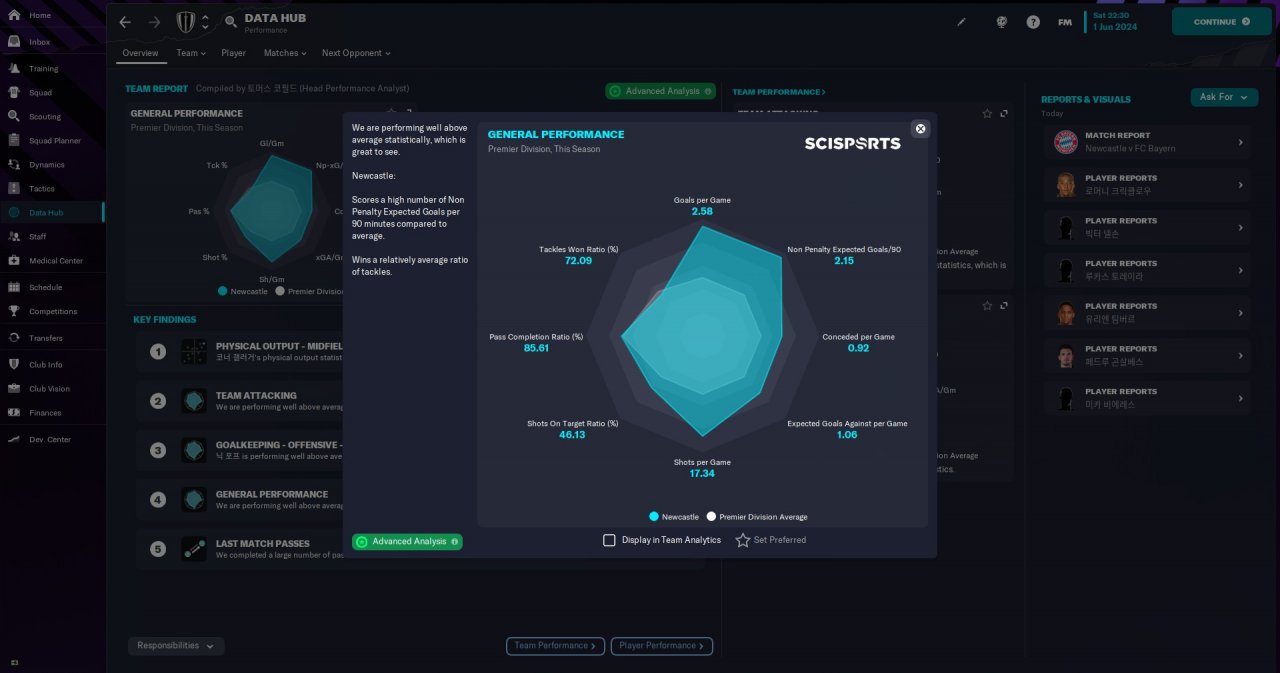Click the search magnifier icon
1280x673 pixels.
click(x=231, y=21)
